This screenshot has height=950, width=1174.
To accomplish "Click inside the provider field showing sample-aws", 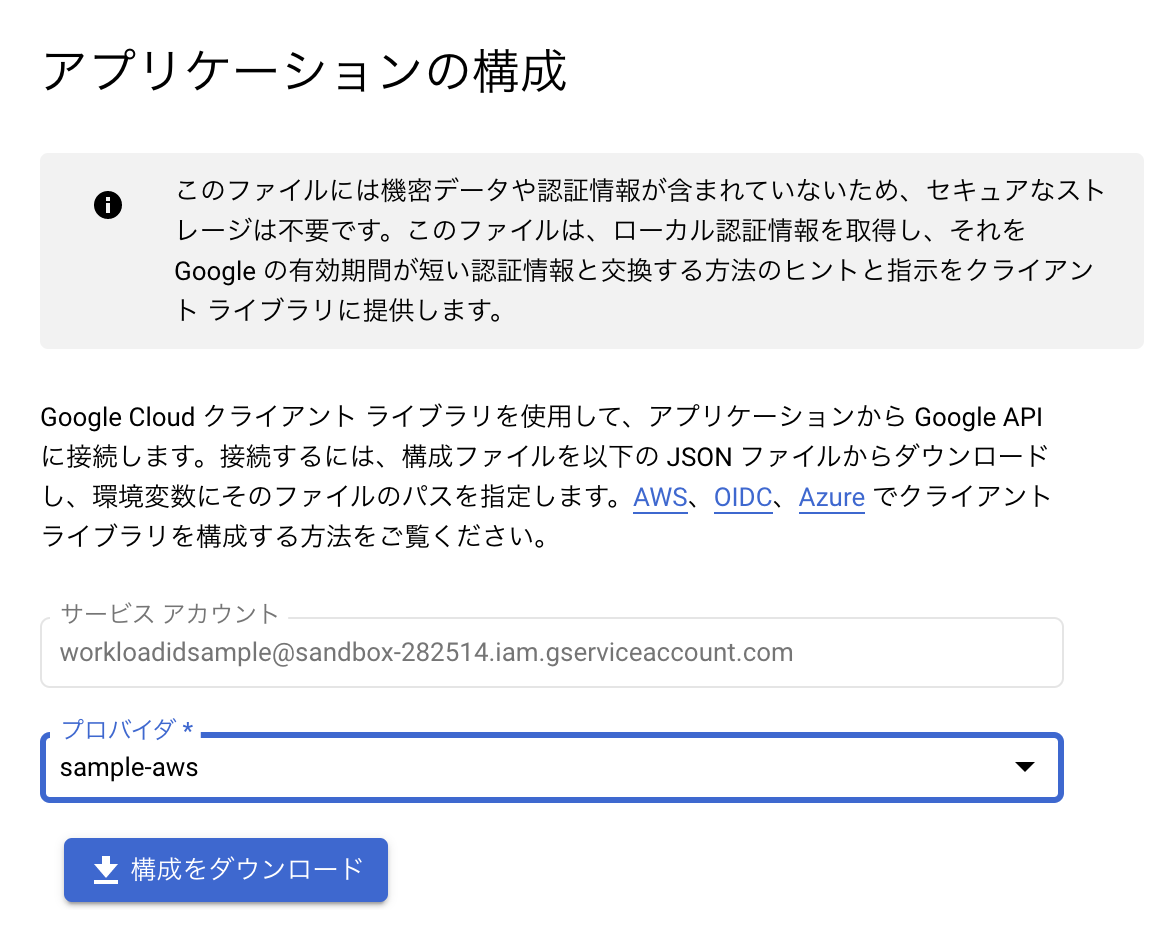I will (x=400, y=767).
